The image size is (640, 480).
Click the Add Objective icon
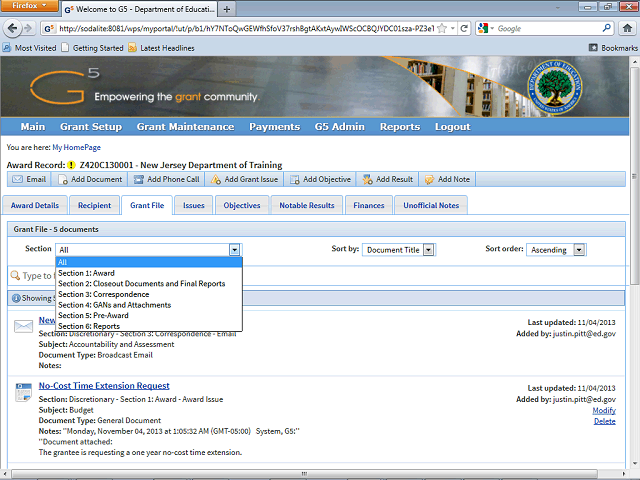click(295, 179)
